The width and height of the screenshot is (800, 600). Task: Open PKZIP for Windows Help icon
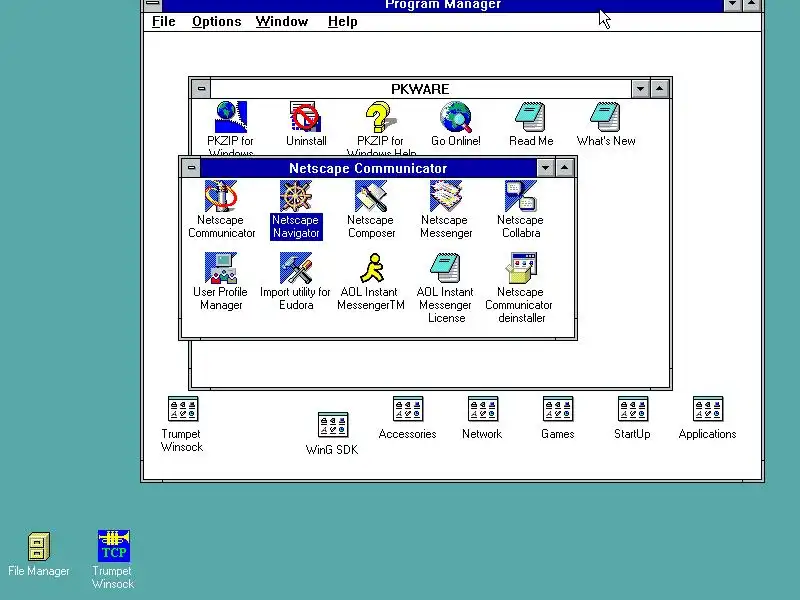coord(381,117)
